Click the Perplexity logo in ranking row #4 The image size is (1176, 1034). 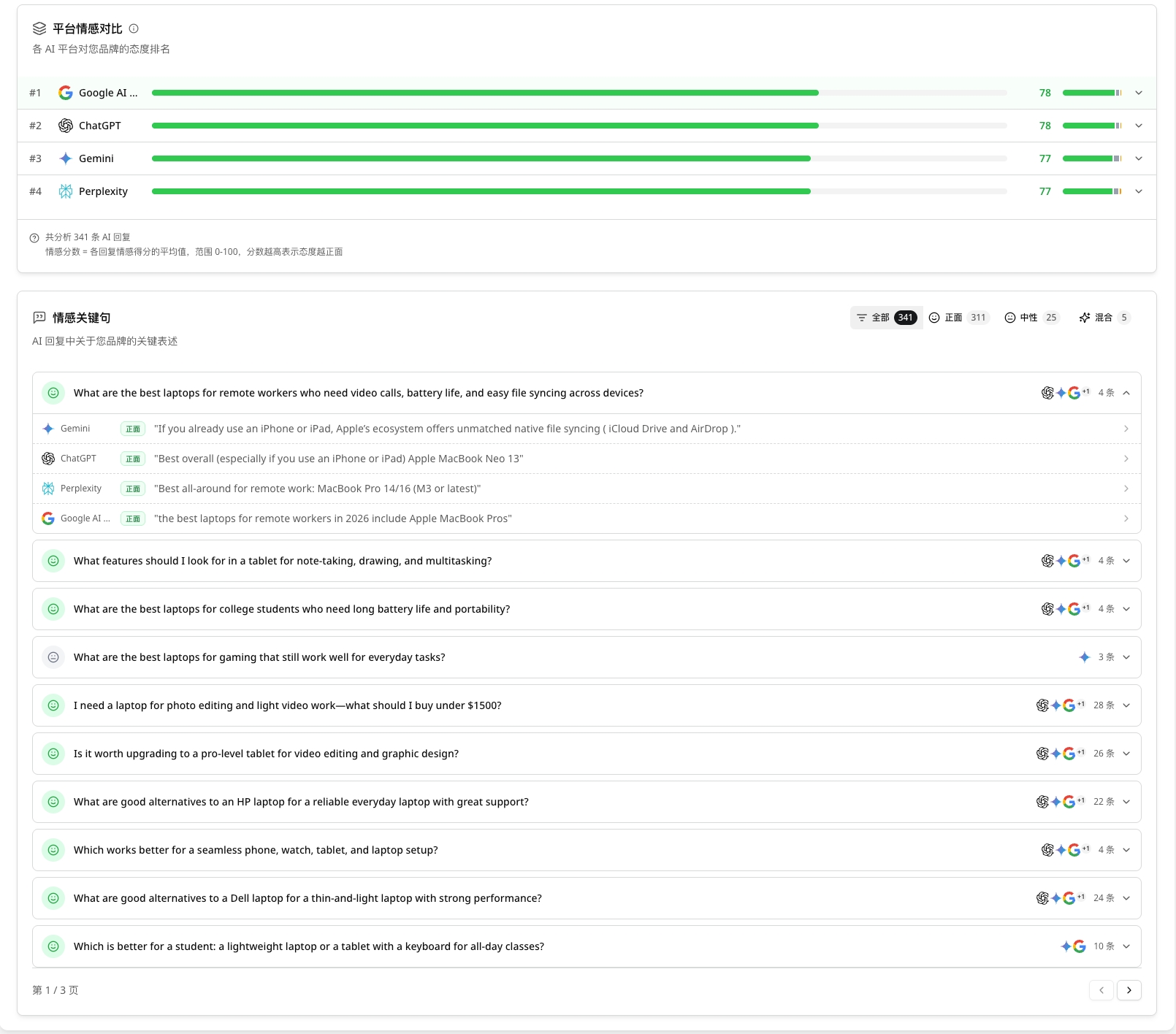tap(66, 191)
